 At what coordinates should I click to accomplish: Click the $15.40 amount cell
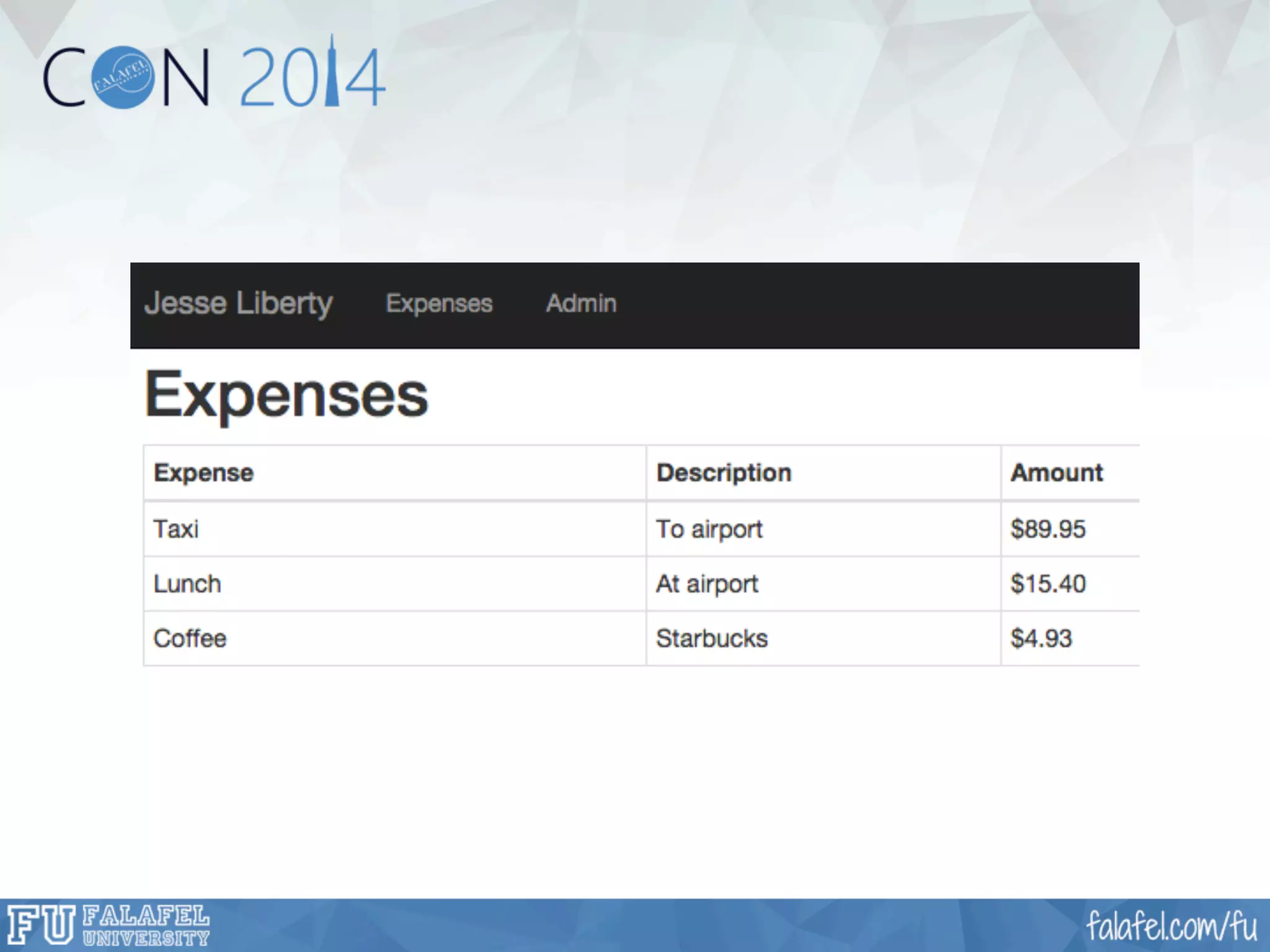point(1047,584)
